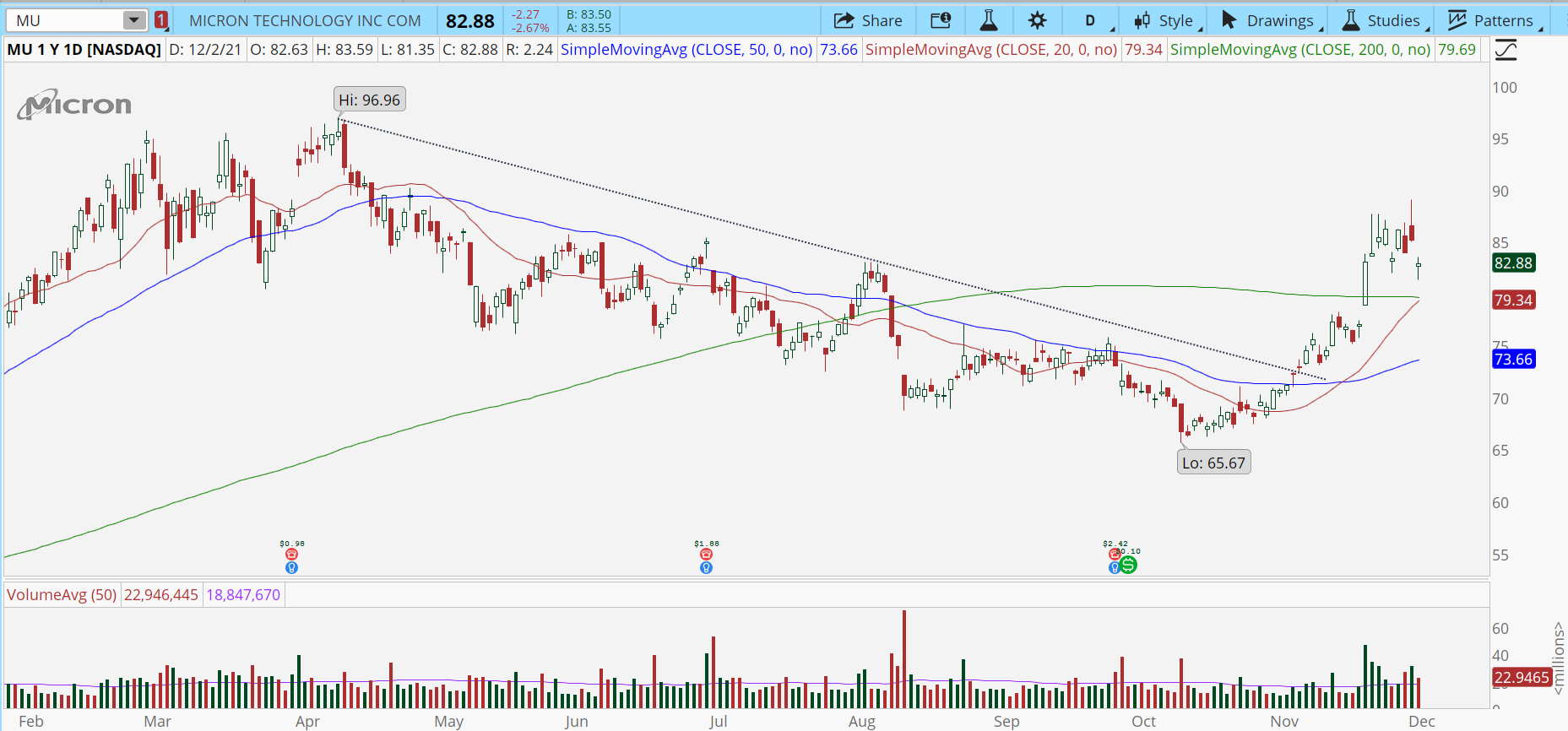Viewport: 1568px width, 731px height.
Task: Click the 79.69 SMA 200 value
Action: [1457, 50]
